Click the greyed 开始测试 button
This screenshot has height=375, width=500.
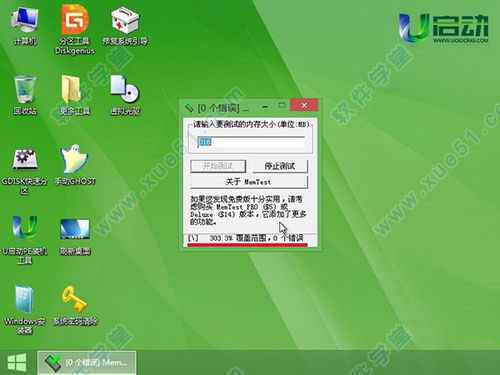[218, 166]
